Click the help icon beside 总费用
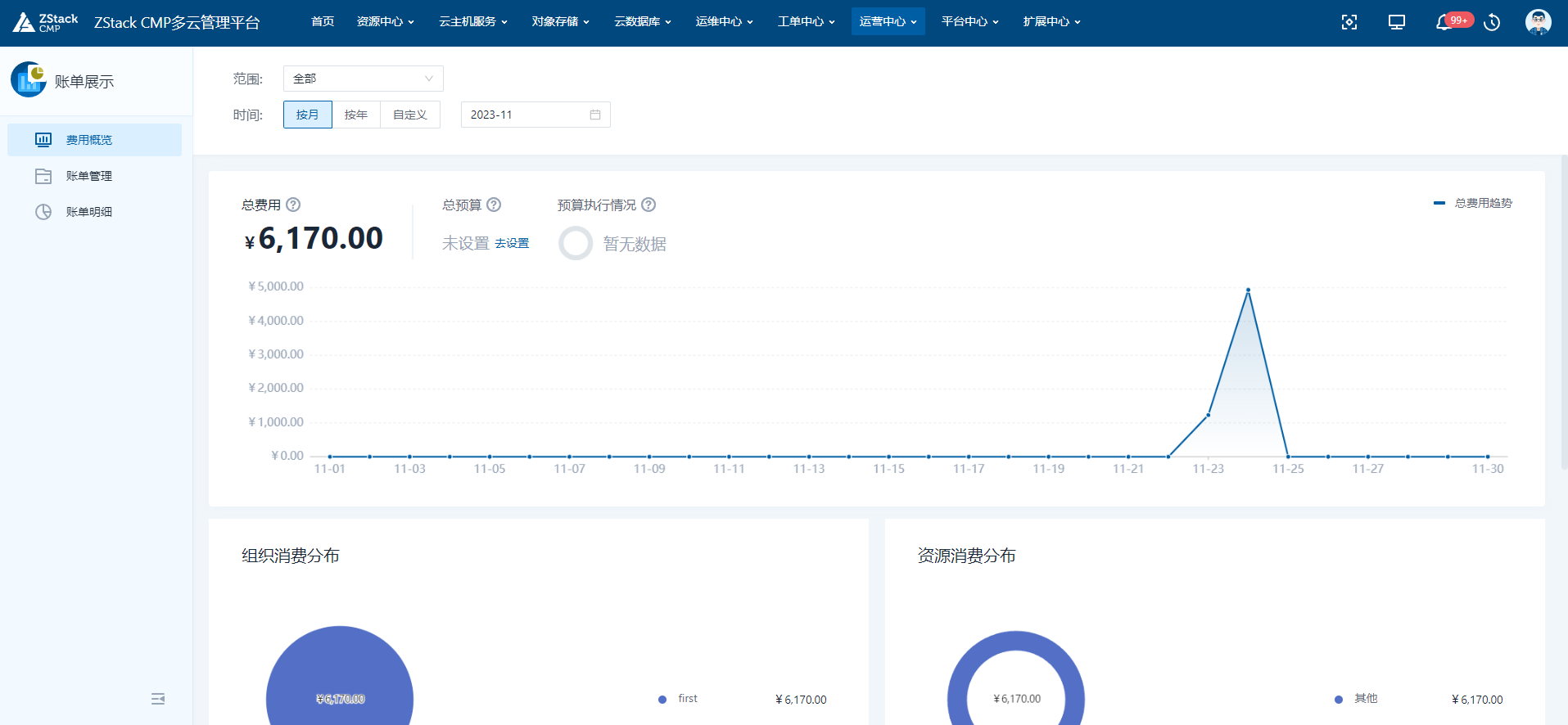 click(293, 205)
